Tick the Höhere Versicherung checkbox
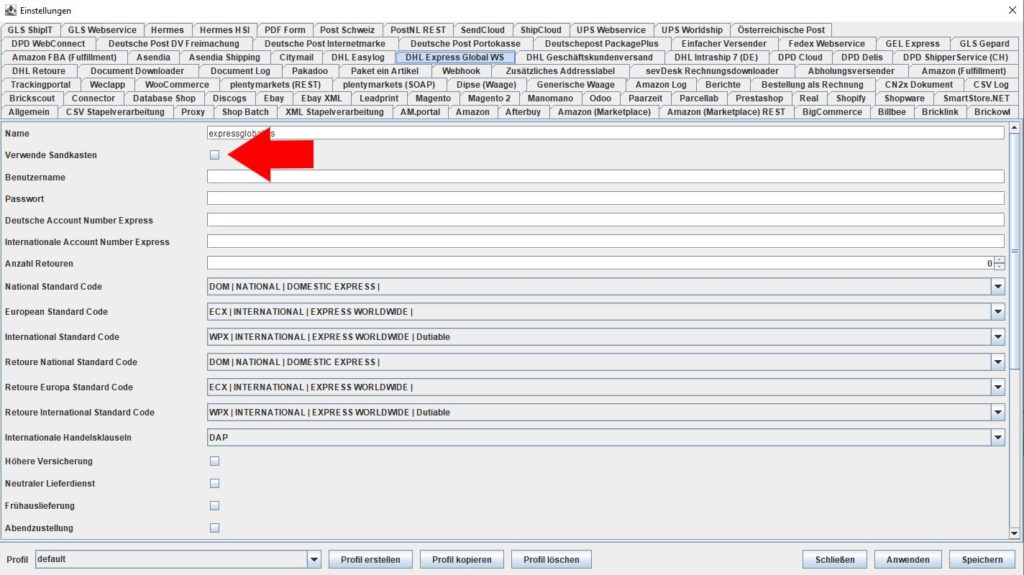 [x=214, y=461]
